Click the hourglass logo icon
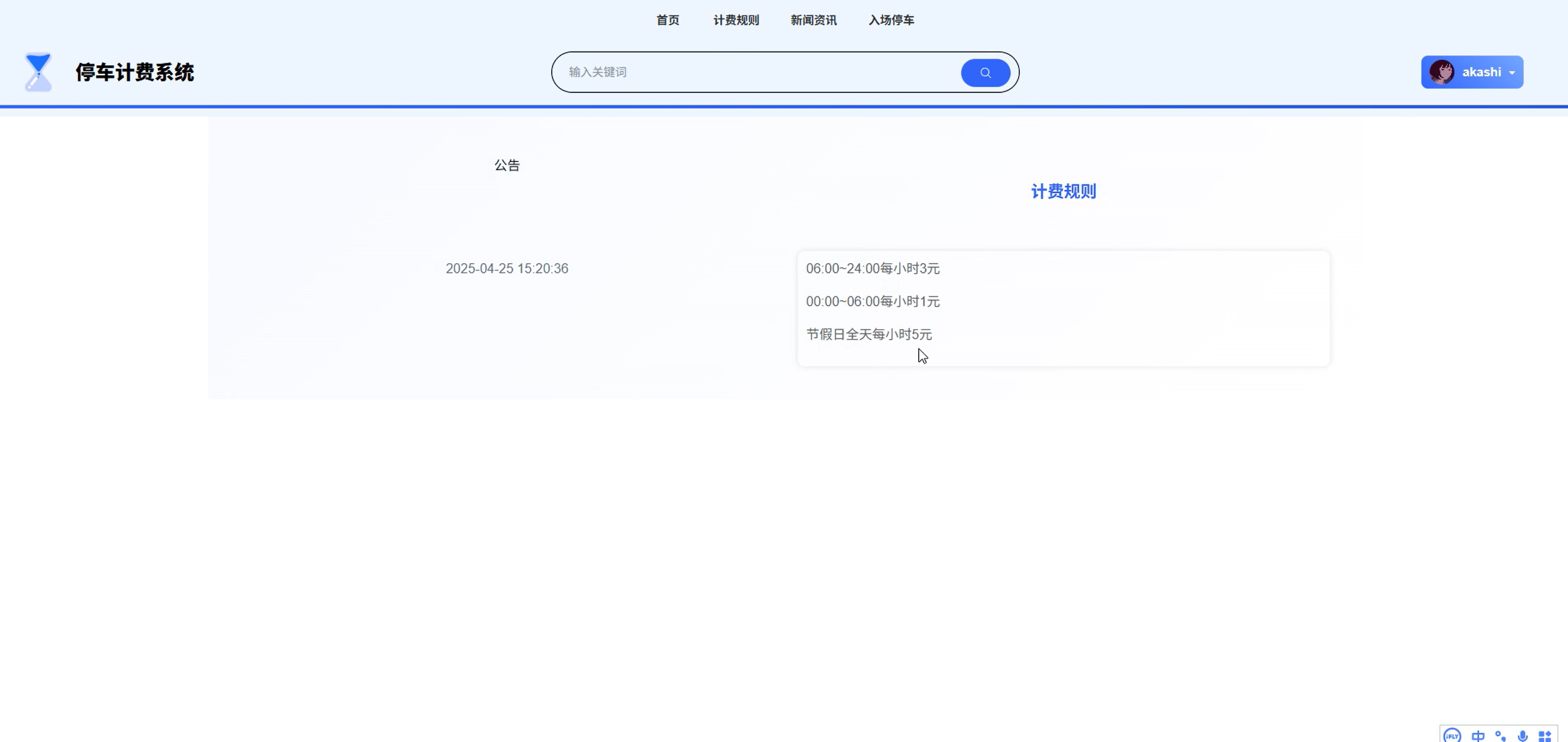 [x=38, y=72]
